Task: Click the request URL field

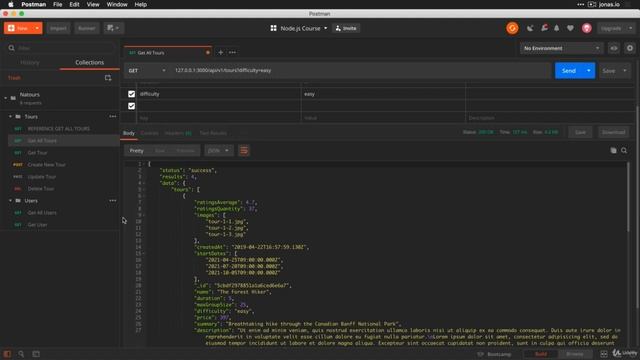Action: tap(361, 71)
